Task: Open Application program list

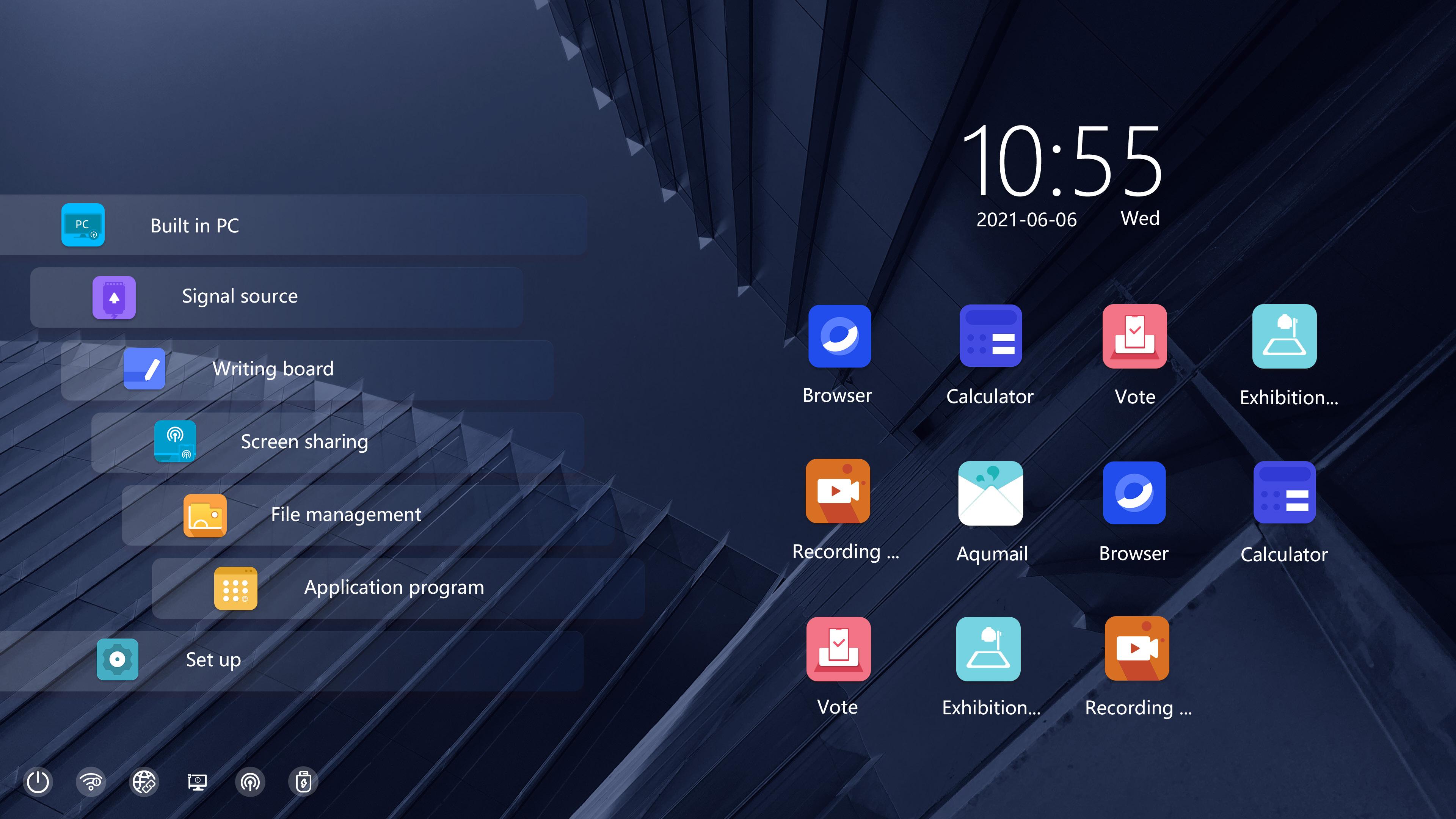Action: pos(394,587)
